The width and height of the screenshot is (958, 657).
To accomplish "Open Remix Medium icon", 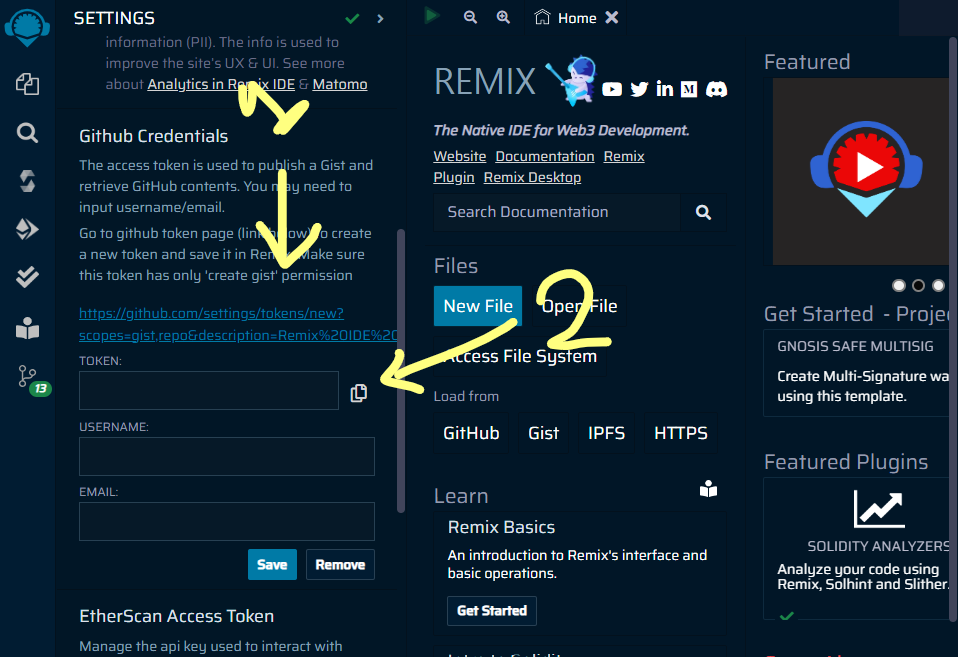I will 689,89.
